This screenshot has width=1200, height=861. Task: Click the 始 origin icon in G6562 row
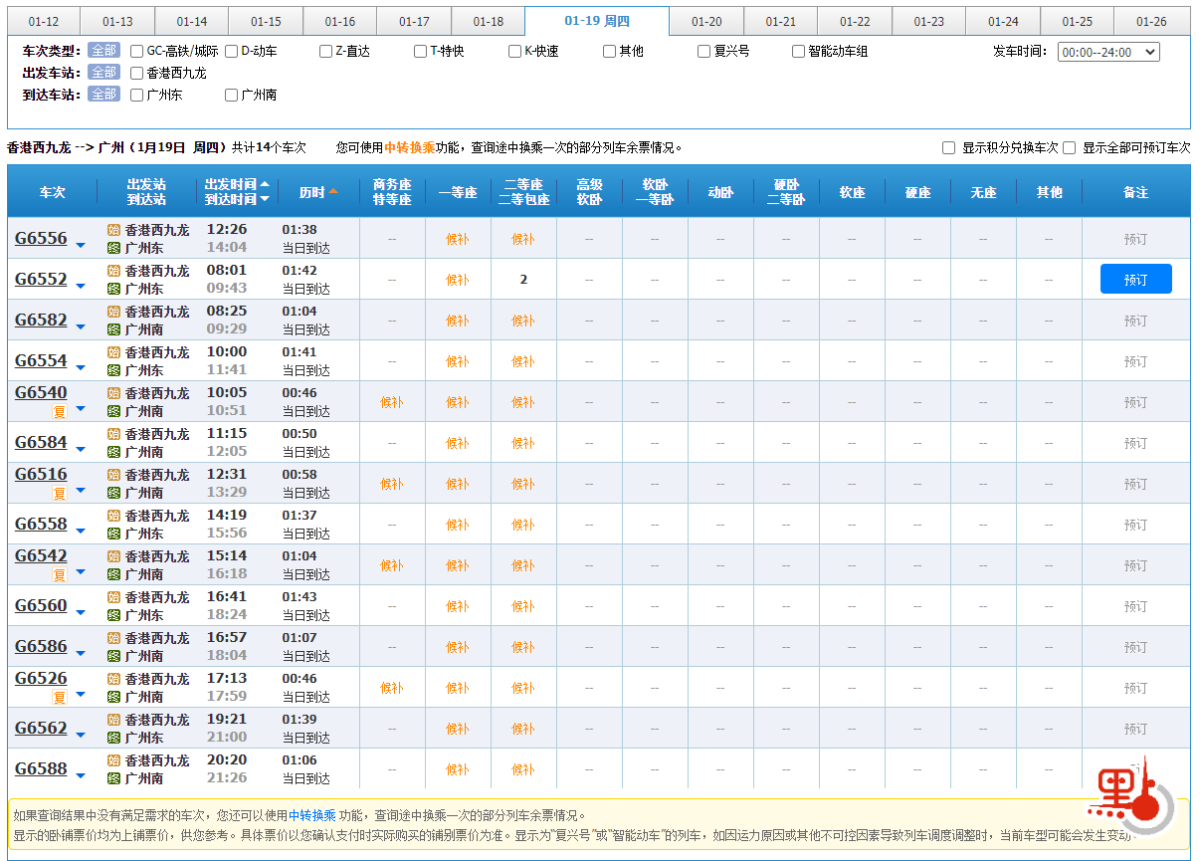coord(114,721)
